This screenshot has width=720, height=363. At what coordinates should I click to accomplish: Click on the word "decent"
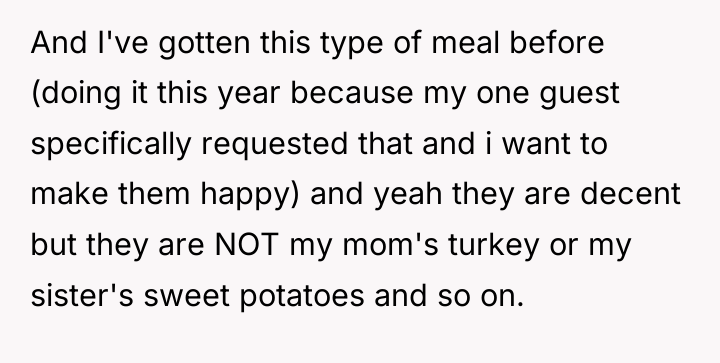tap(630, 194)
